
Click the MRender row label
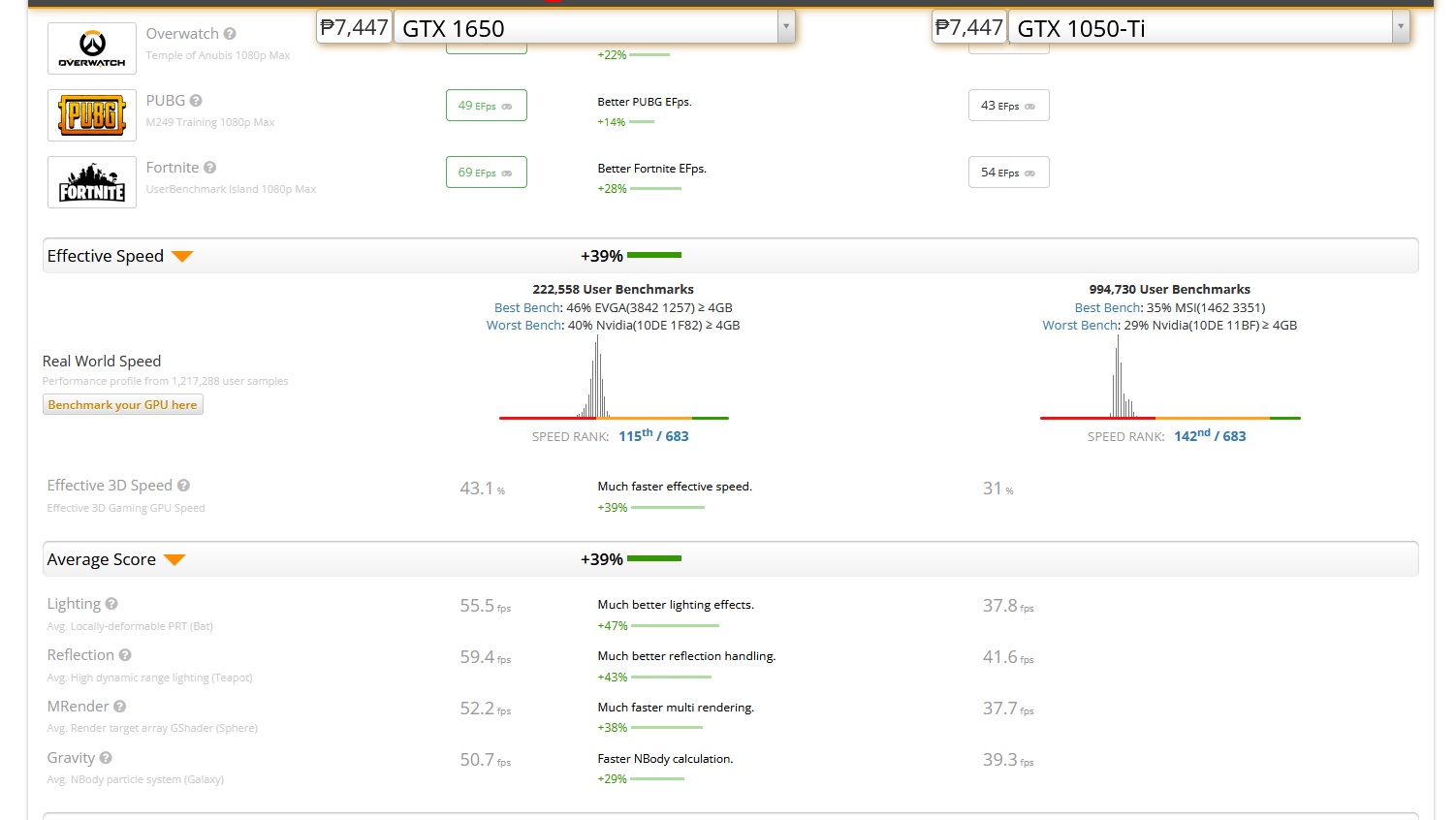(x=79, y=707)
